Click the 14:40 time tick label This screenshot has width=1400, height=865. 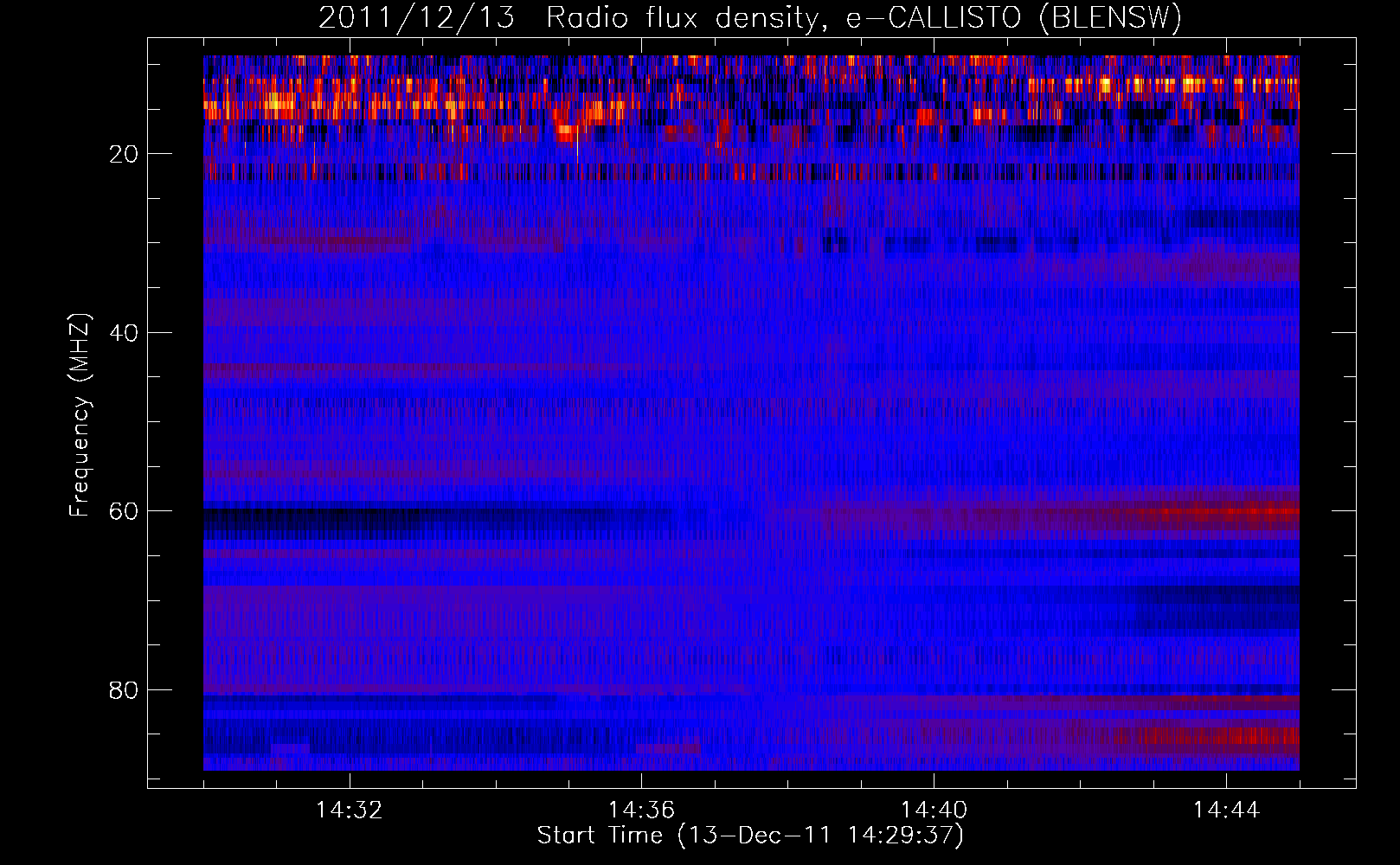pos(934,811)
